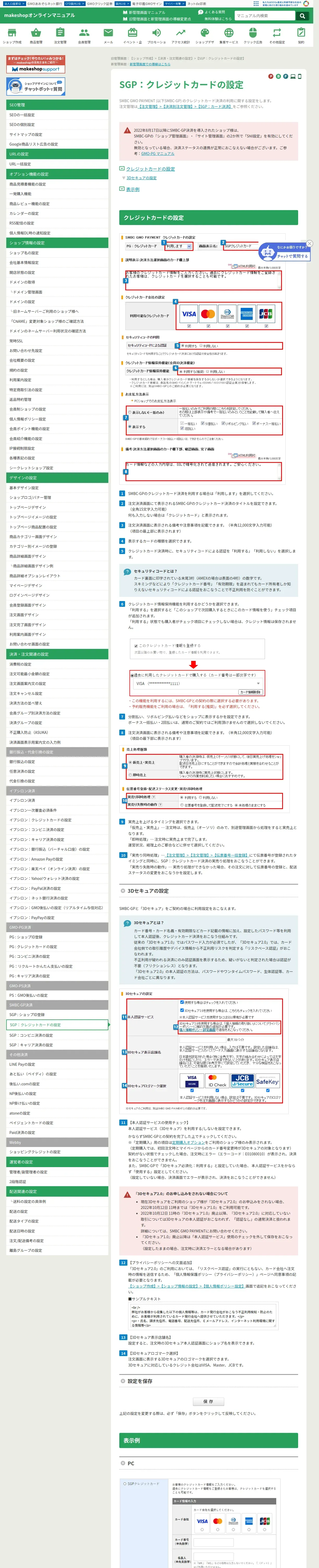Screen dimensions: 319x1568
Task: Open 新管理画面での導線はこちら link
Action: point(150,64)
